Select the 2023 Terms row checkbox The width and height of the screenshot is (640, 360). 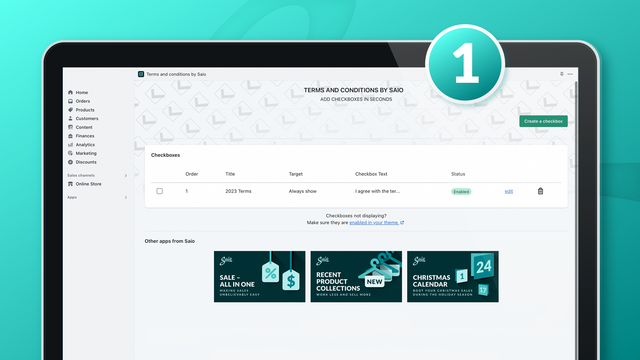pyautogui.click(x=160, y=191)
